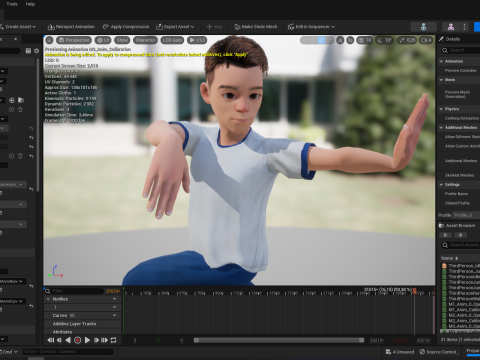480x360 pixels.
Task: Click the pink skeletal mesh mode icon
Action: 451,27
